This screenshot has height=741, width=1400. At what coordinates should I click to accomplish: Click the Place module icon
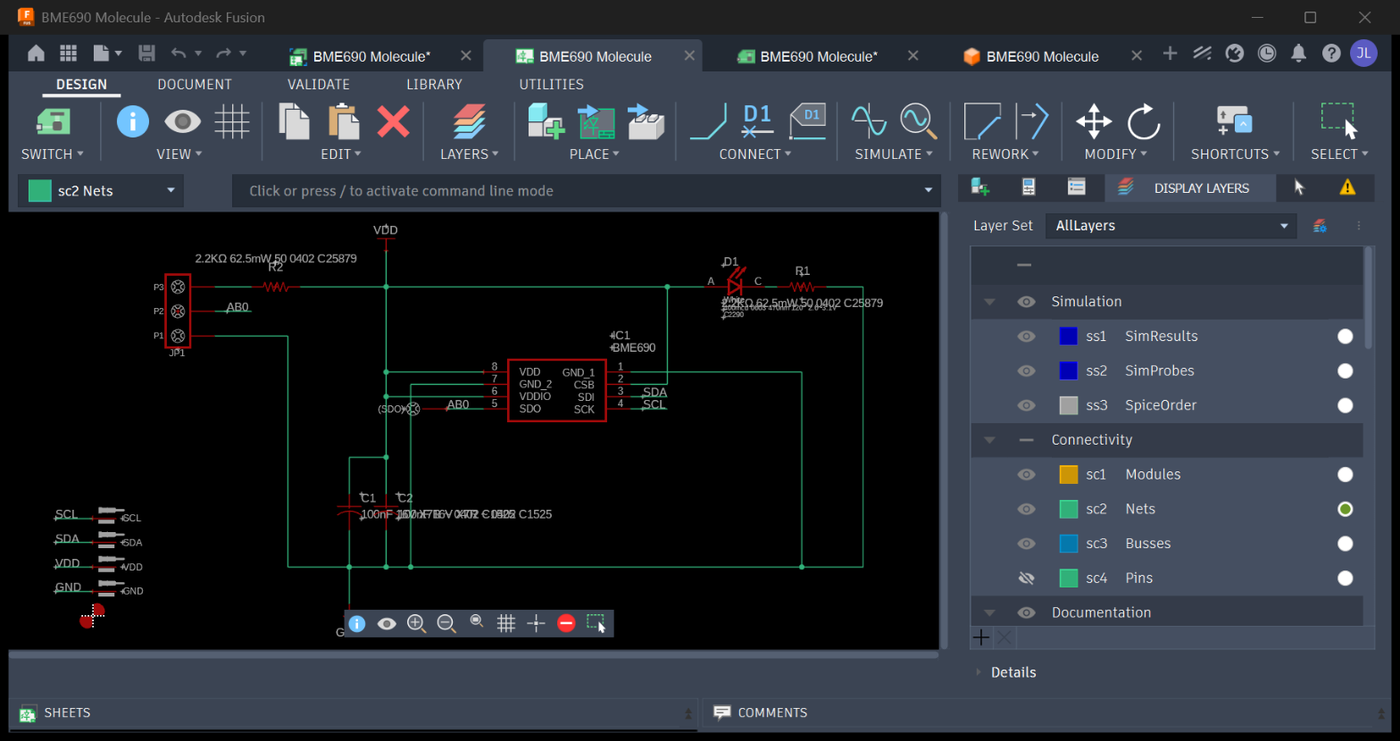point(646,122)
